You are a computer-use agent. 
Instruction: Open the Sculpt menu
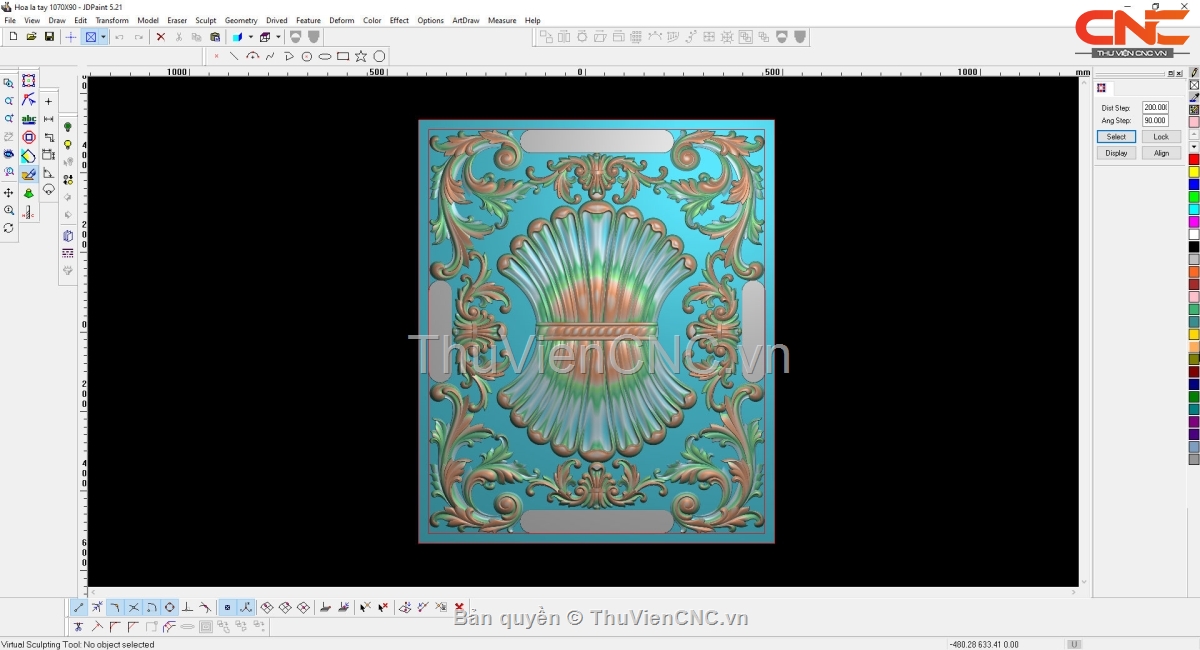pyautogui.click(x=205, y=20)
